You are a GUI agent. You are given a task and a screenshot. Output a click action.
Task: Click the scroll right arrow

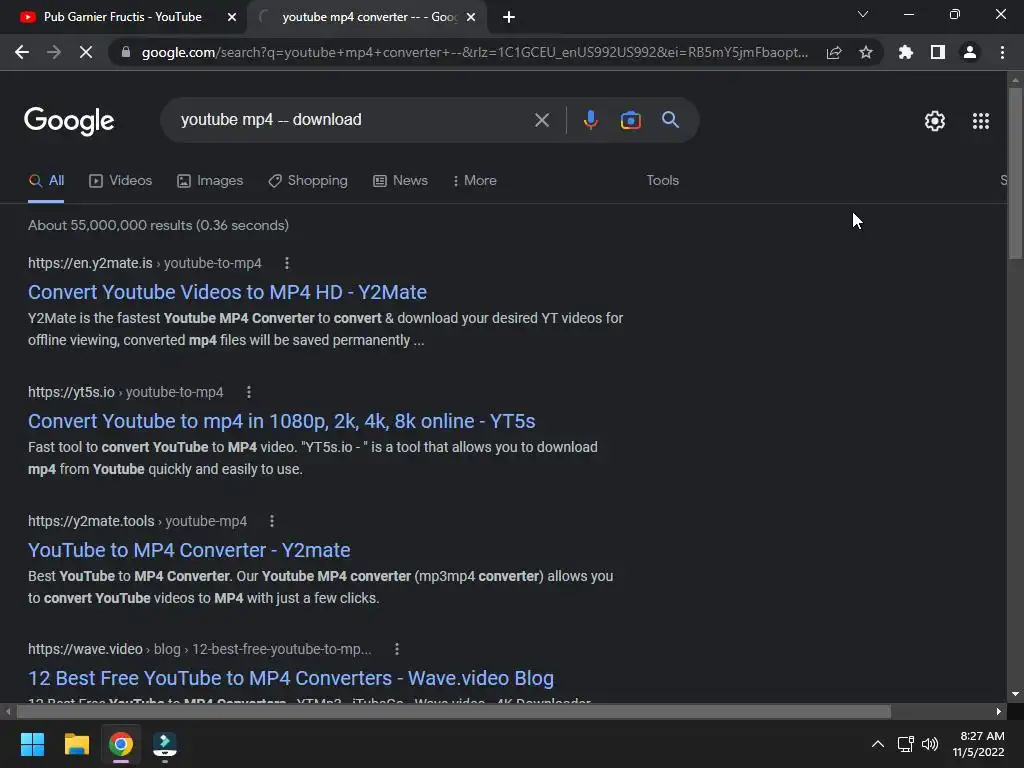coord(999,711)
